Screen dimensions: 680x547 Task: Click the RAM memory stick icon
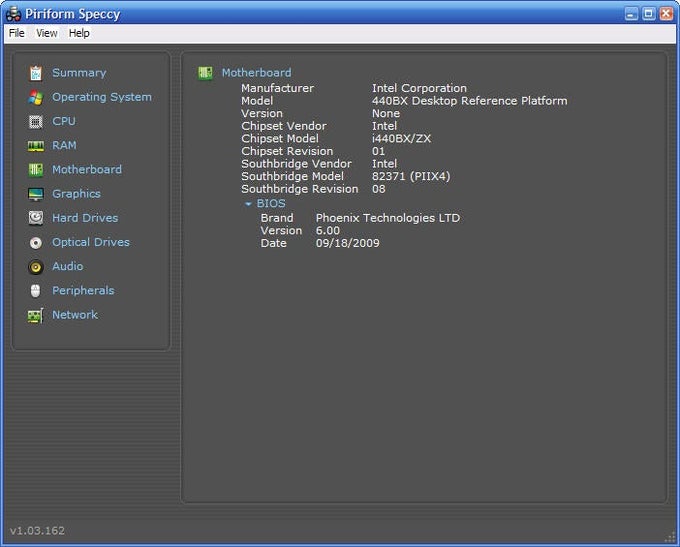coord(36,146)
